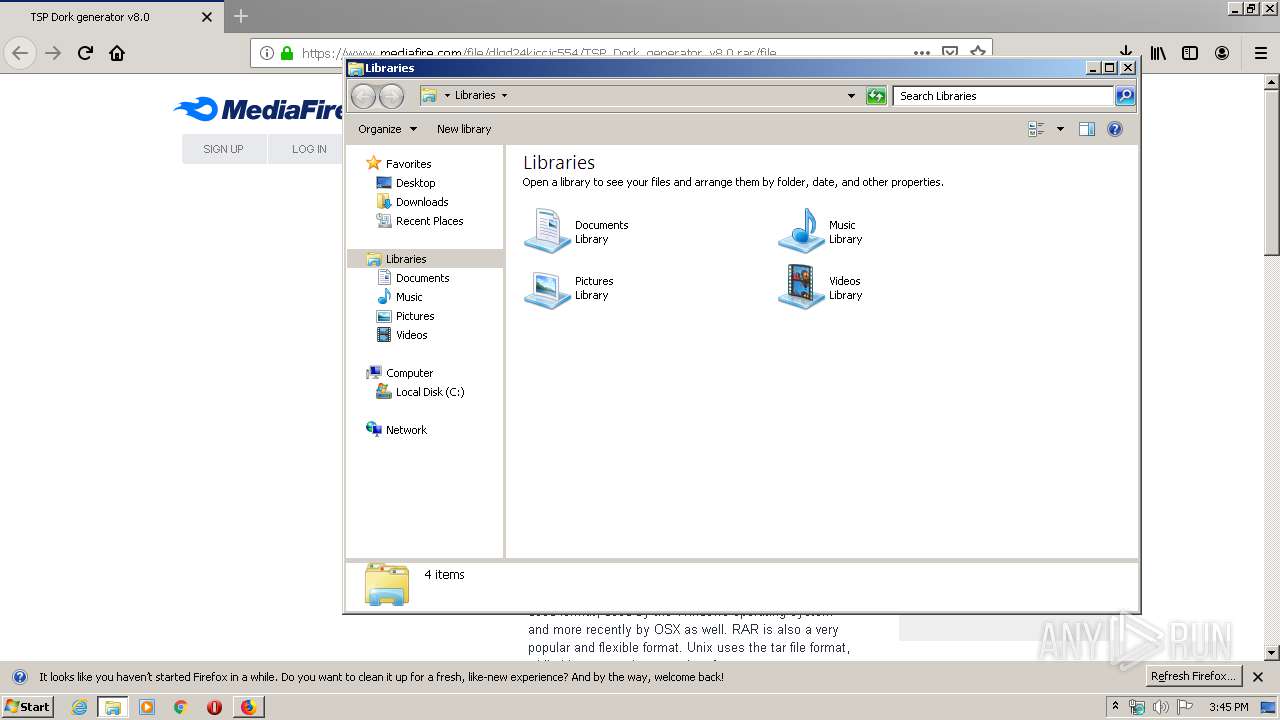Select Documents under Libraries in sidebar
The image size is (1280, 720).
422,278
